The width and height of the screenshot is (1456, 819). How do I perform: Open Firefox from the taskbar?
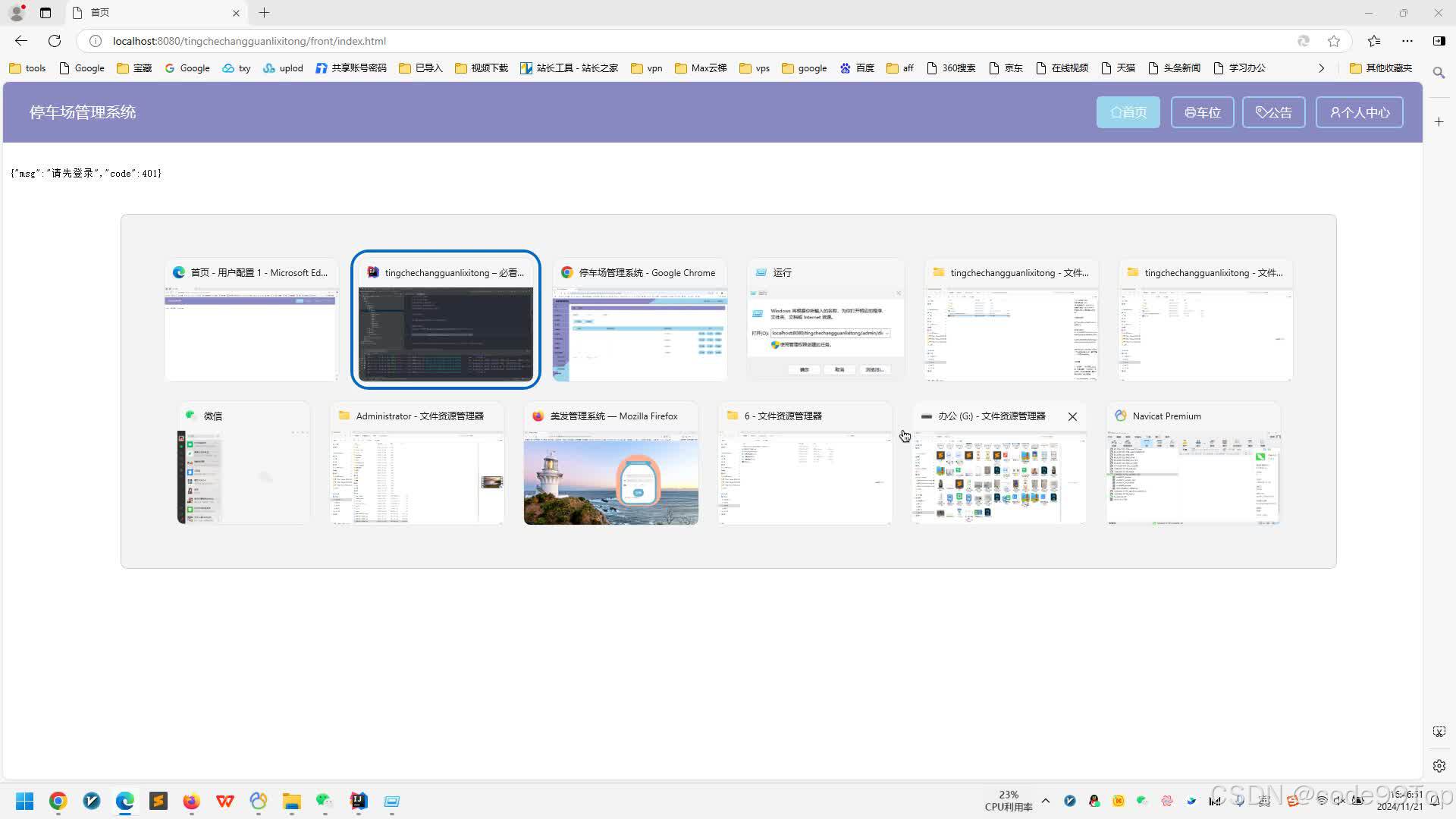[x=191, y=801]
